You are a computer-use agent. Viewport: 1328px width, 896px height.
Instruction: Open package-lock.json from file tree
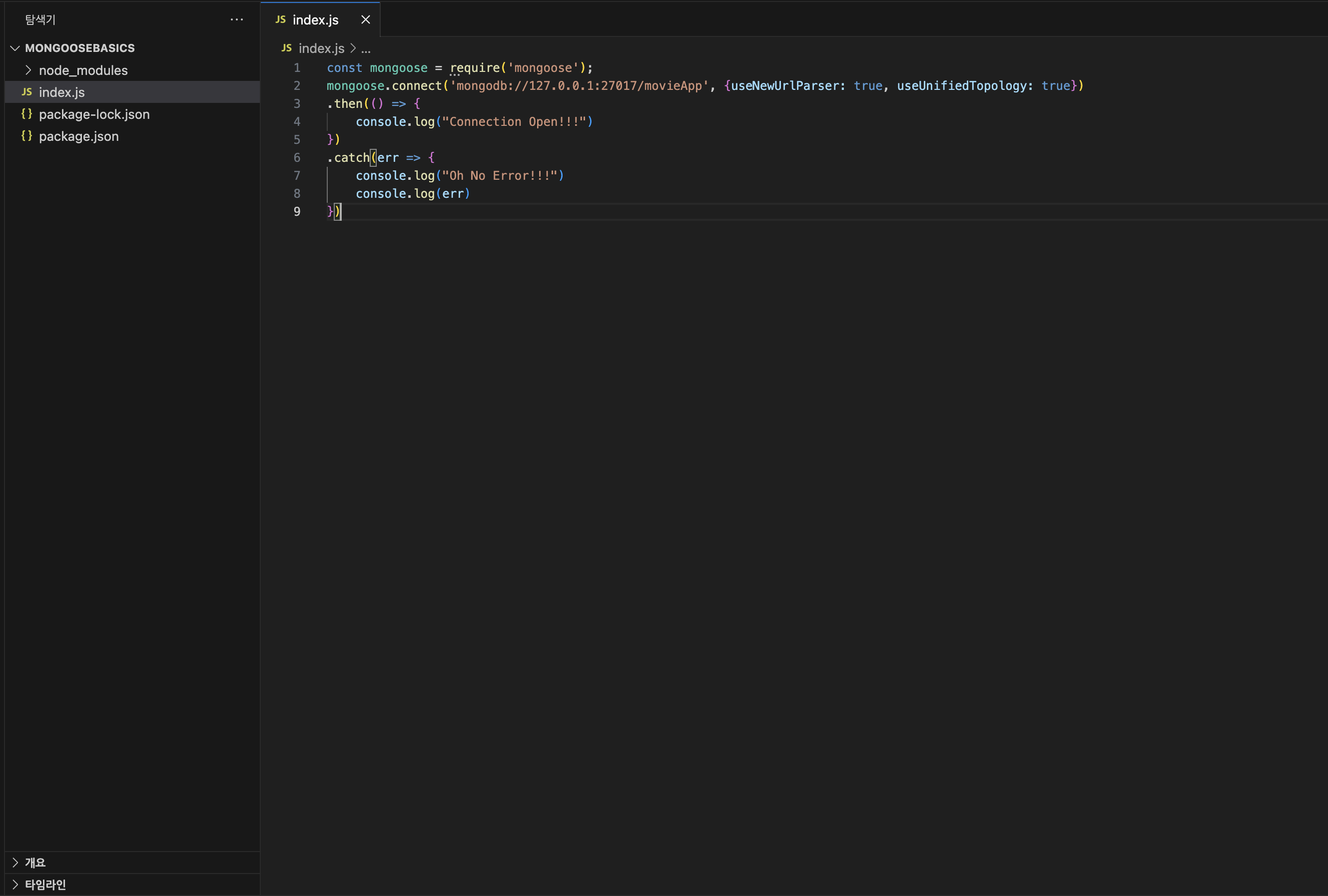94,114
